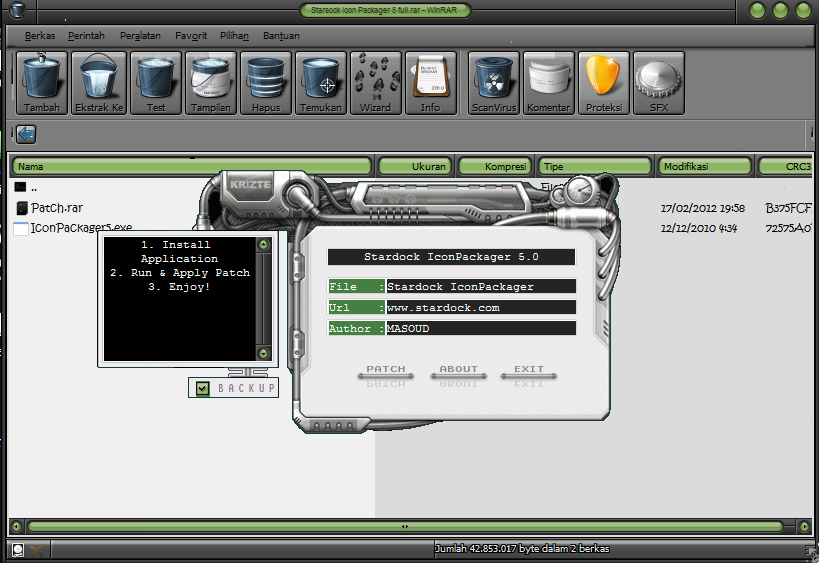The image size is (819, 563).
Task: Click the Ekstrak Ke toolbar icon
Action: click(99, 83)
